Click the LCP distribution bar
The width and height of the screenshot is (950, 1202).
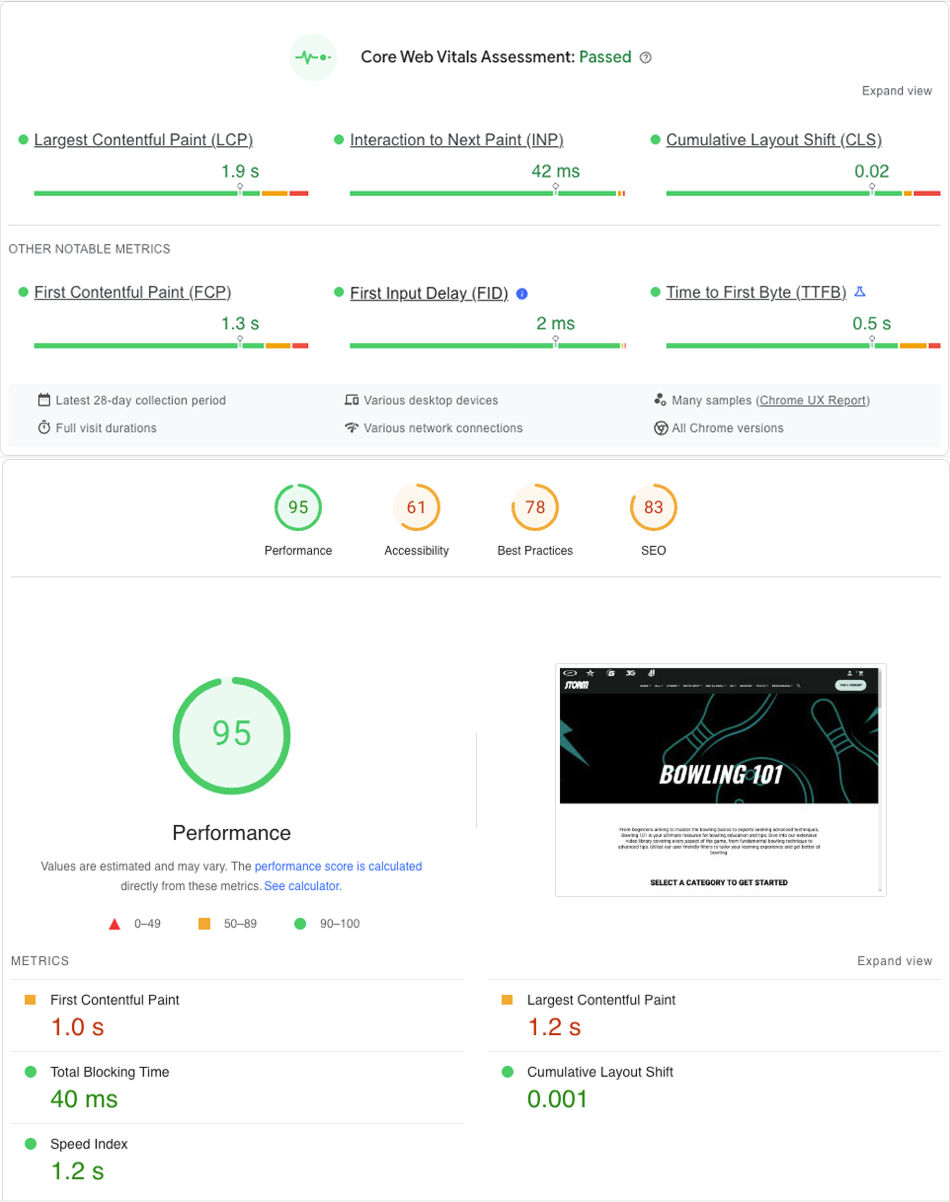[x=171, y=193]
